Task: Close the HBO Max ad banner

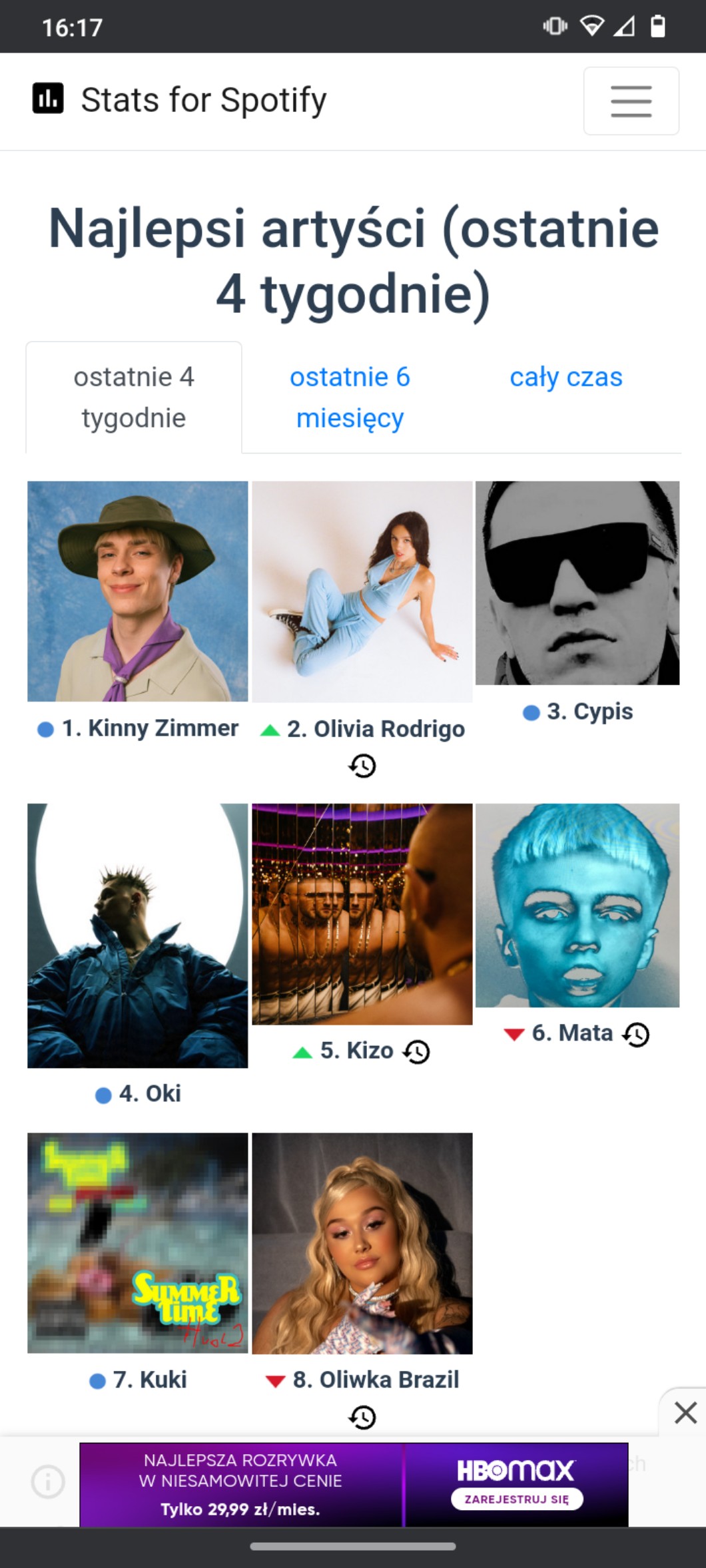Action: (685, 1412)
